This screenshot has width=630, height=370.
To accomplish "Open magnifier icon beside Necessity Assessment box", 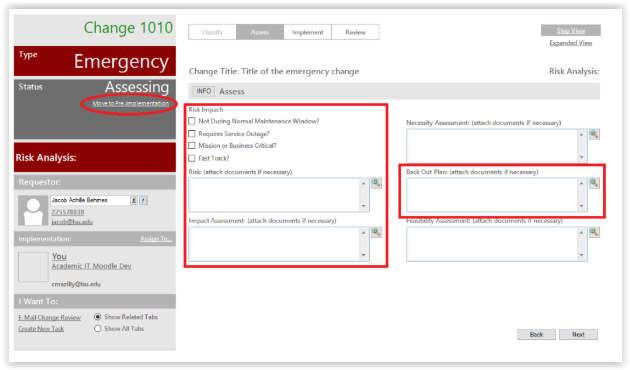I will (594, 134).
